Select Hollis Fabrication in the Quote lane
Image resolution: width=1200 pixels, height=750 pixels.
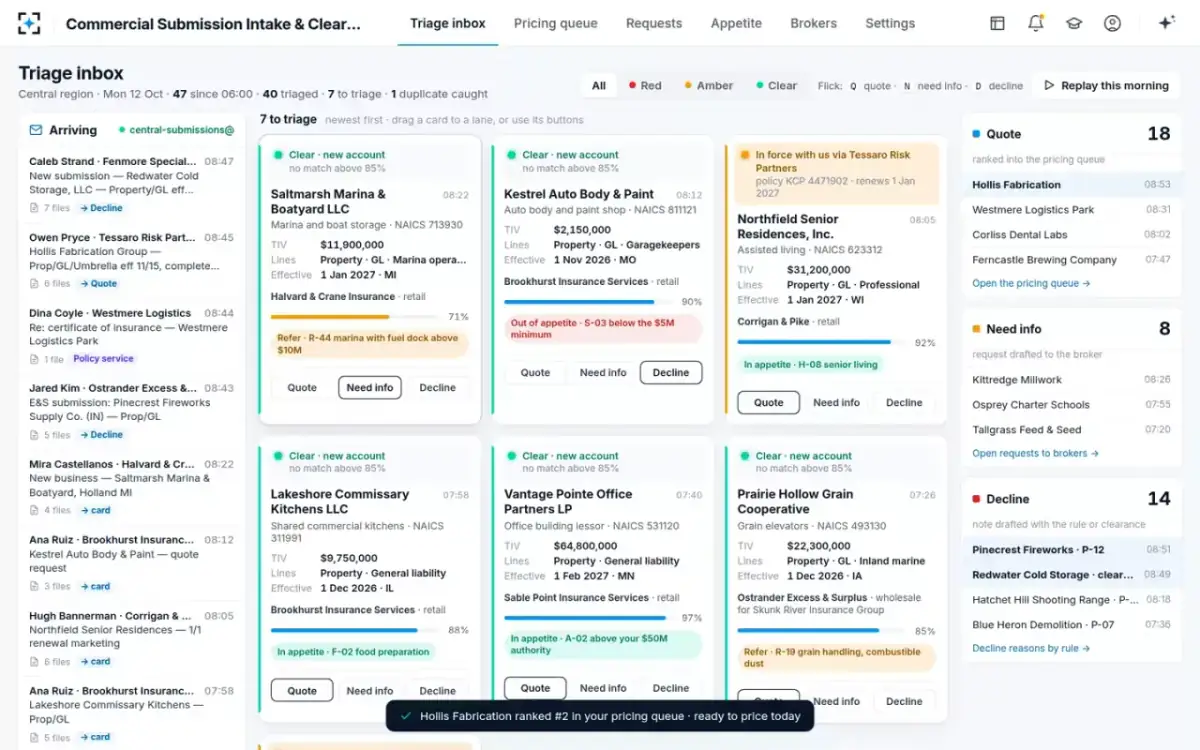coord(1071,185)
